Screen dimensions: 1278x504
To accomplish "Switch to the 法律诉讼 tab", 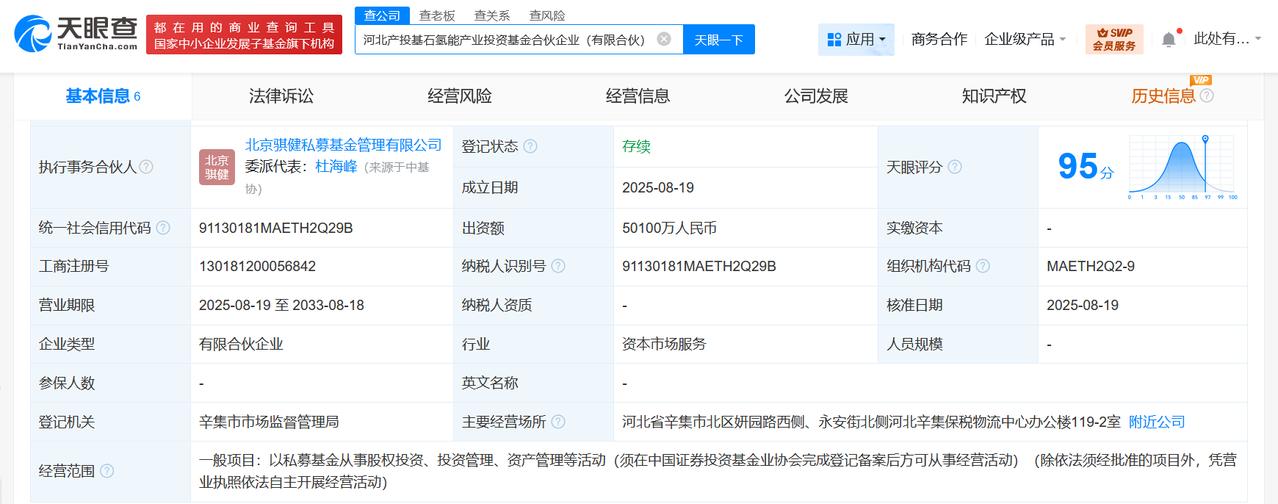I will point(281,96).
